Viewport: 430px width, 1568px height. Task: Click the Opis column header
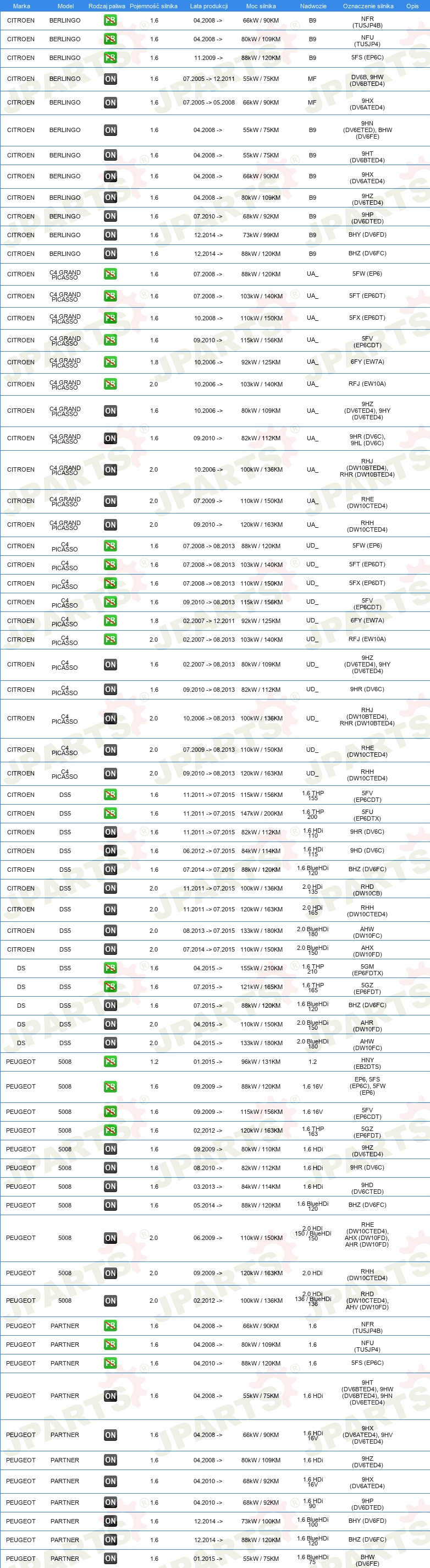[412, 6]
